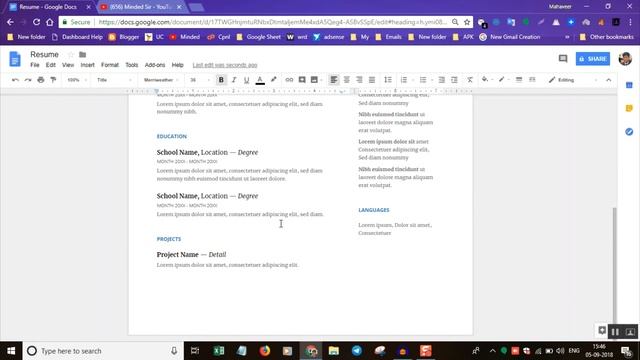The image size is (640, 360).
Task: Open line spacing options
Action: pos(388,80)
